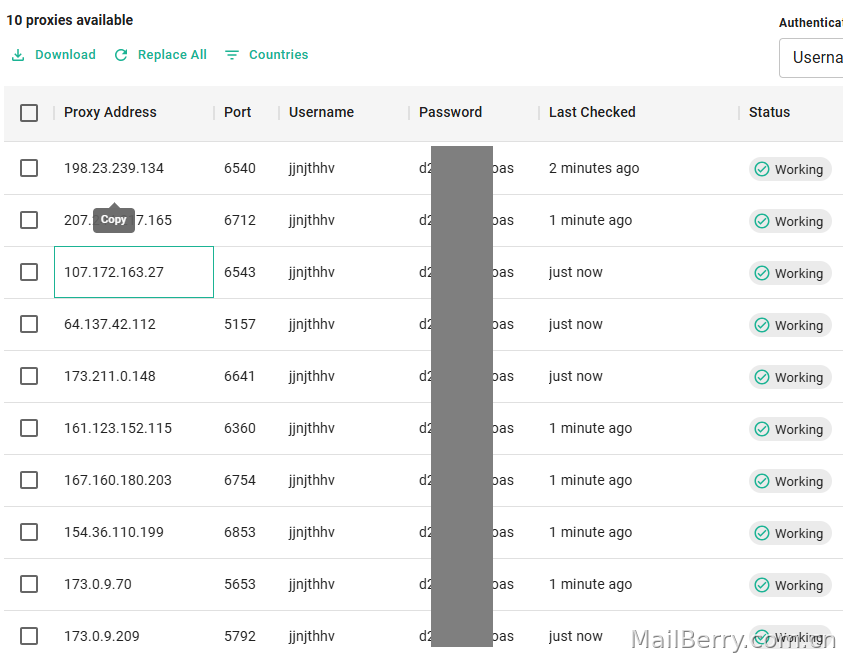Viewport: 843px width, 657px height.
Task: Click port value 6540
Action: pos(240,168)
